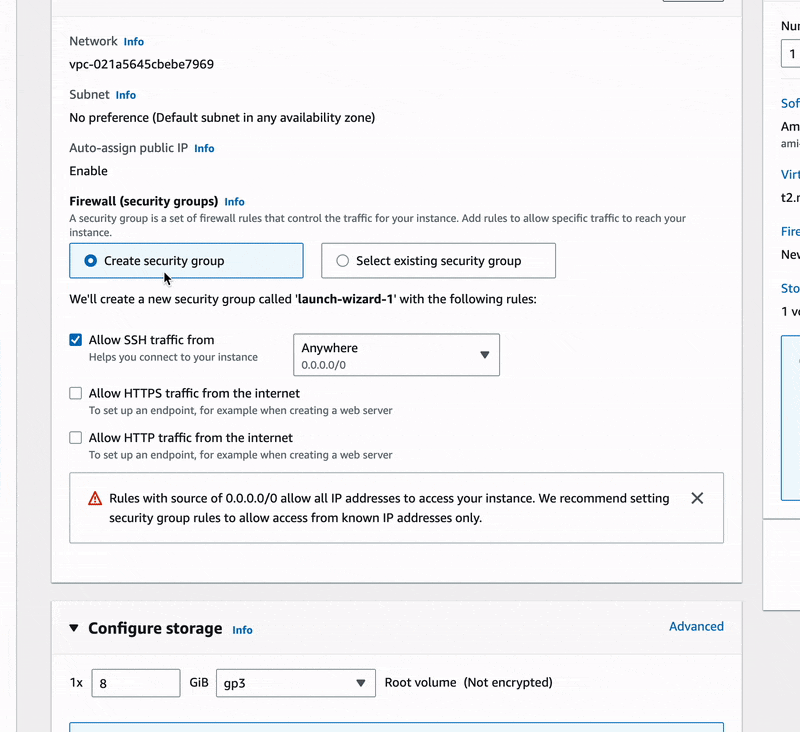Open Info next to Subnet

pyautogui.click(x=125, y=95)
